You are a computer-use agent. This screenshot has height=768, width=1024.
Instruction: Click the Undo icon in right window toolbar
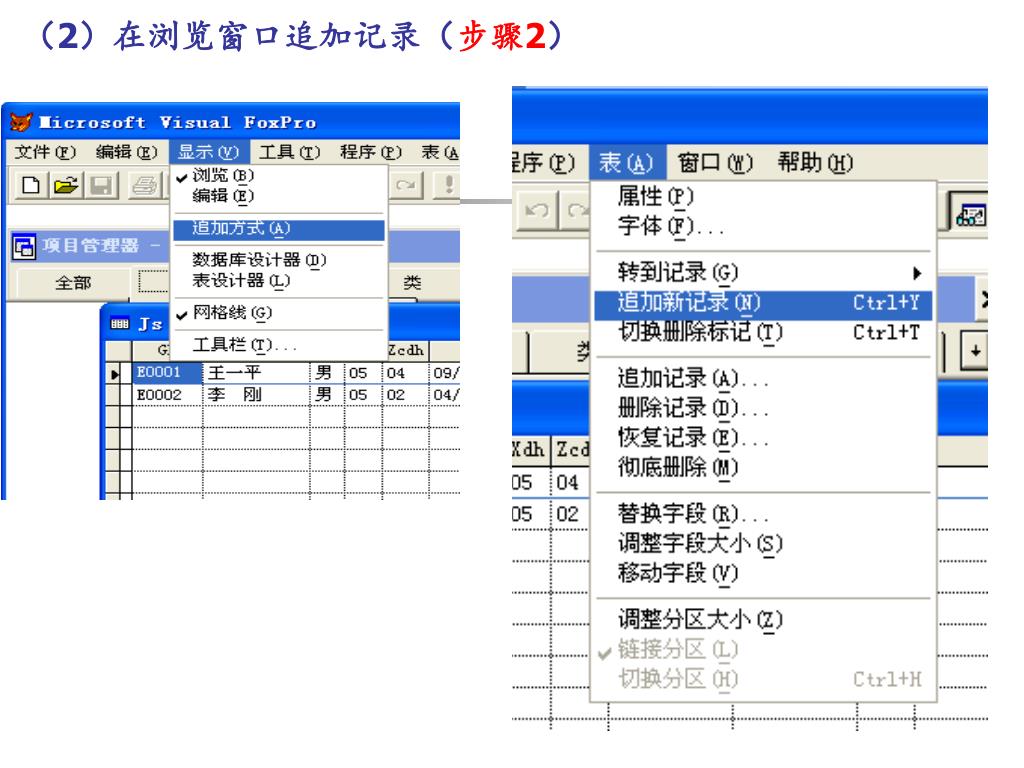[x=537, y=210]
